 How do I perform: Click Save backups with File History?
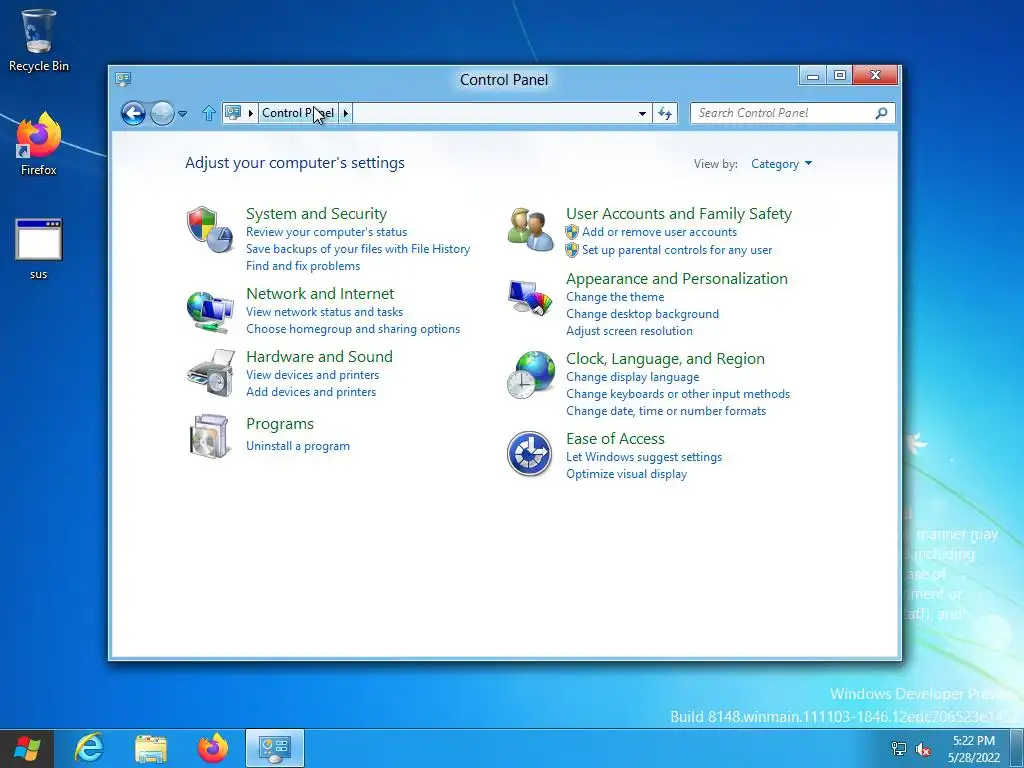click(358, 249)
